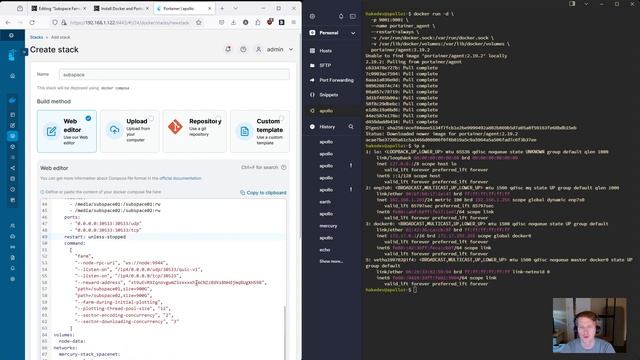Search History with magnifier icon
Screen dimensions: 640x360
351,127
